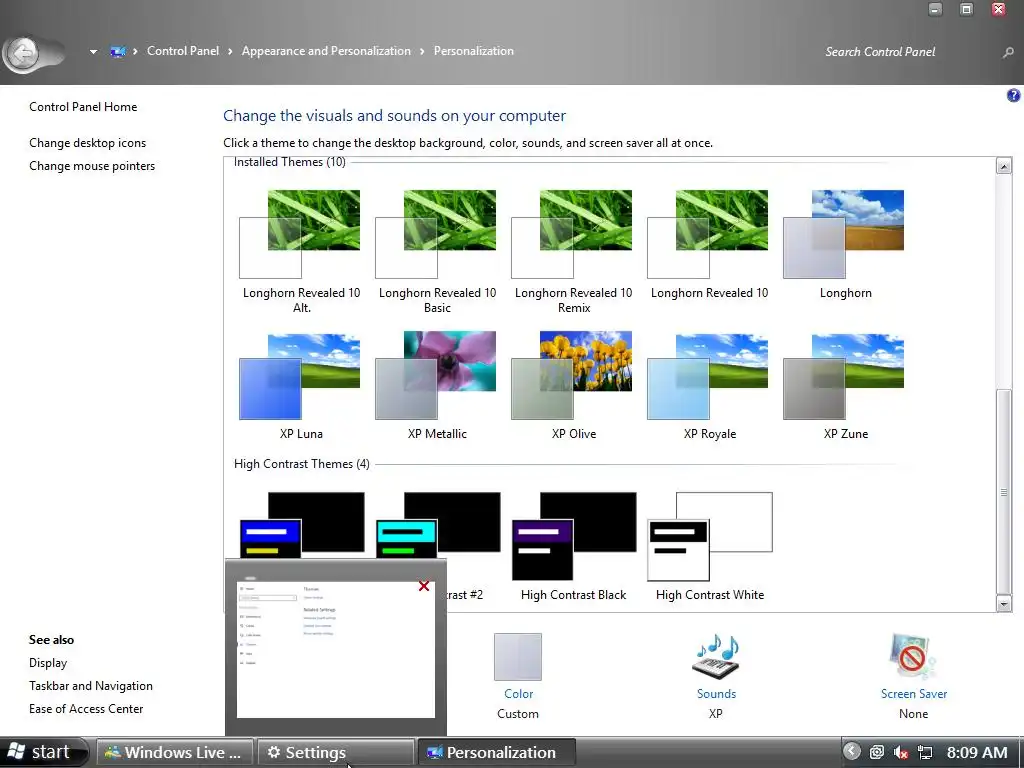This screenshot has width=1024, height=768.
Task: Apply the XP Metallic theme
Action: (436, 387)
